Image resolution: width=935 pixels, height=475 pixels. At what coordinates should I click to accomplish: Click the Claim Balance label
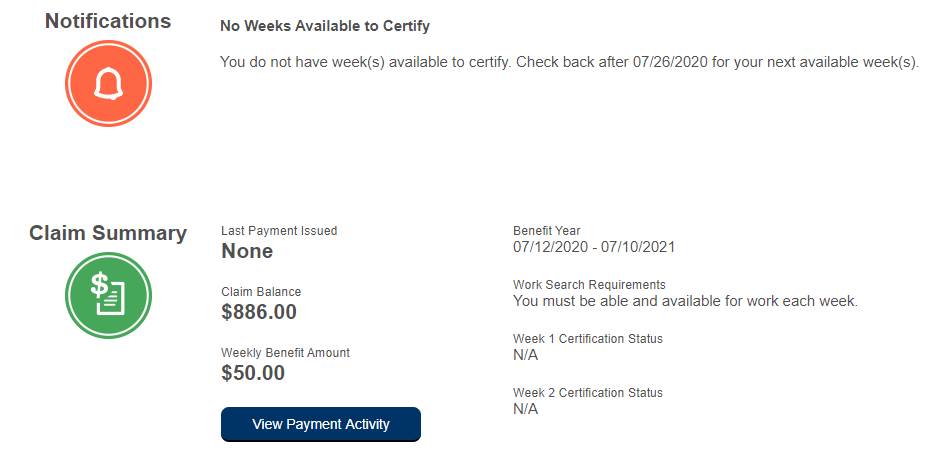point(261,292)
